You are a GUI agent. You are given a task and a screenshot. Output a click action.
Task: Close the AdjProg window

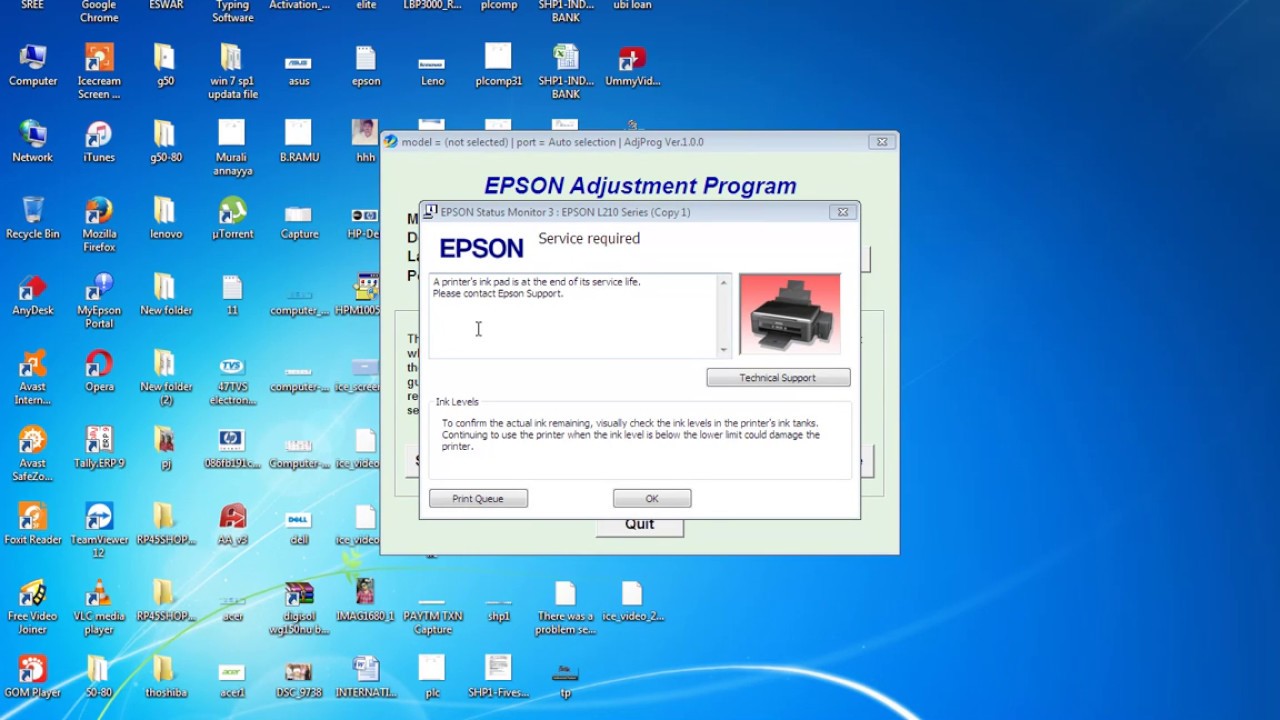(882, 142)
